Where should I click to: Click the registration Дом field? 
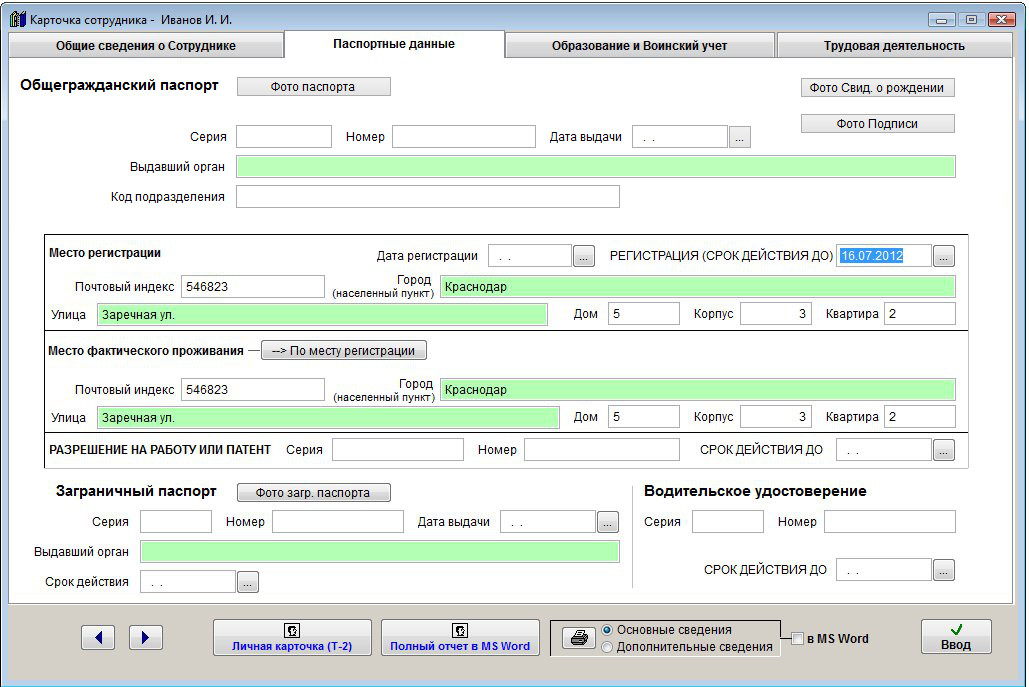click(x=644, y=314)
